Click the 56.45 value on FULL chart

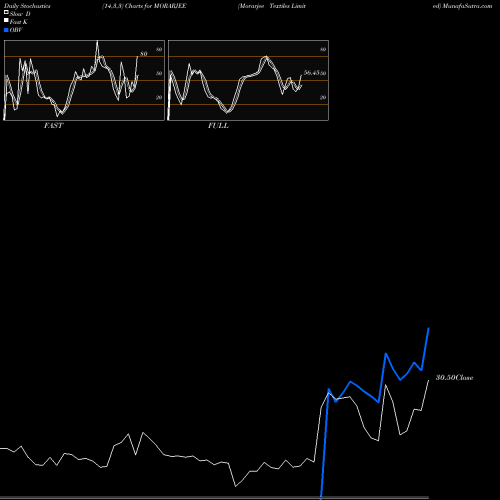pyautogui.click(x=311, y=73)
